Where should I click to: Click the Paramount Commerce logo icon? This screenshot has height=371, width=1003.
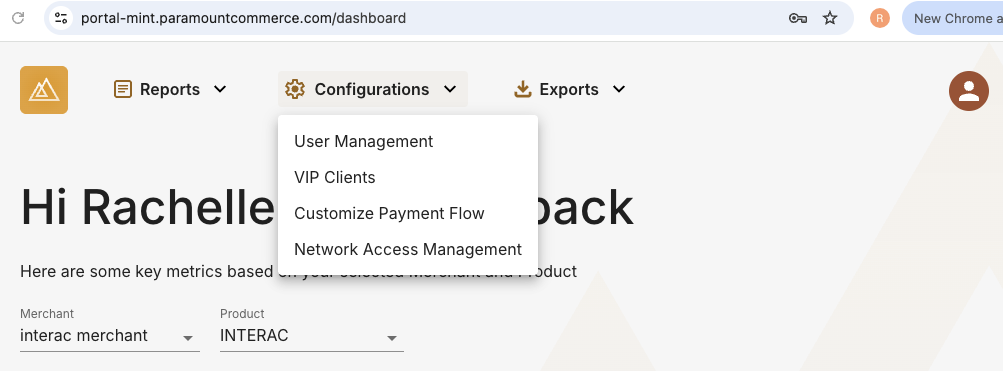[x=44, y=90]
